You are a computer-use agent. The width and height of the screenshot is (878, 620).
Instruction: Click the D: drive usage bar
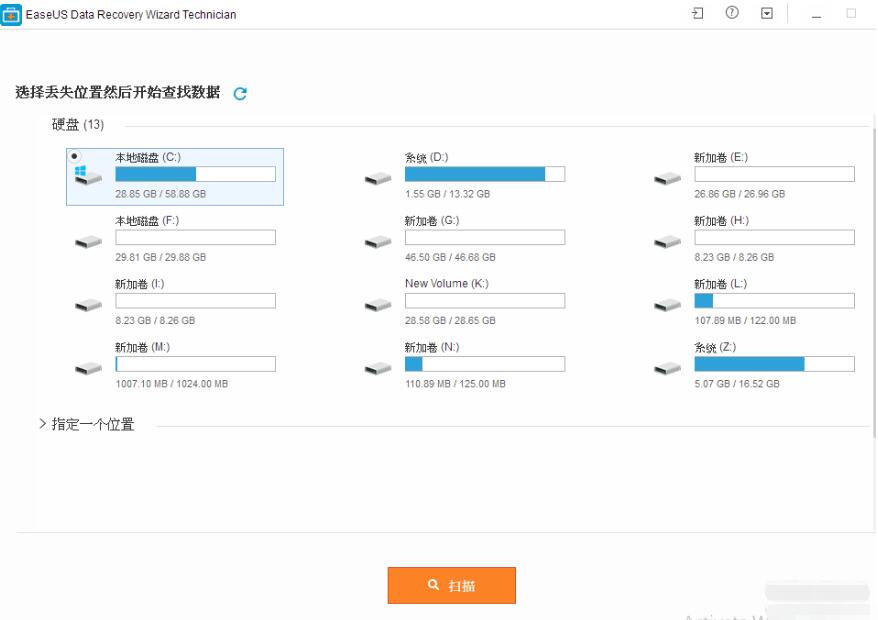point(485,174)
